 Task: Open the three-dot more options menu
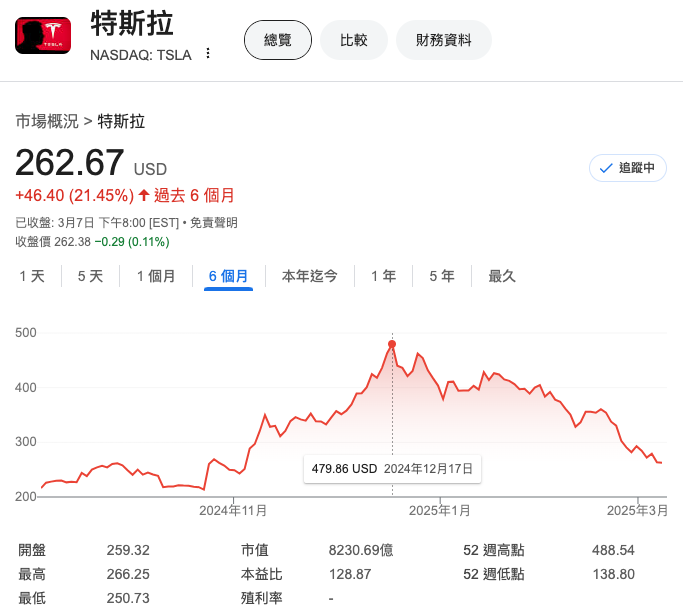[208, 53]
